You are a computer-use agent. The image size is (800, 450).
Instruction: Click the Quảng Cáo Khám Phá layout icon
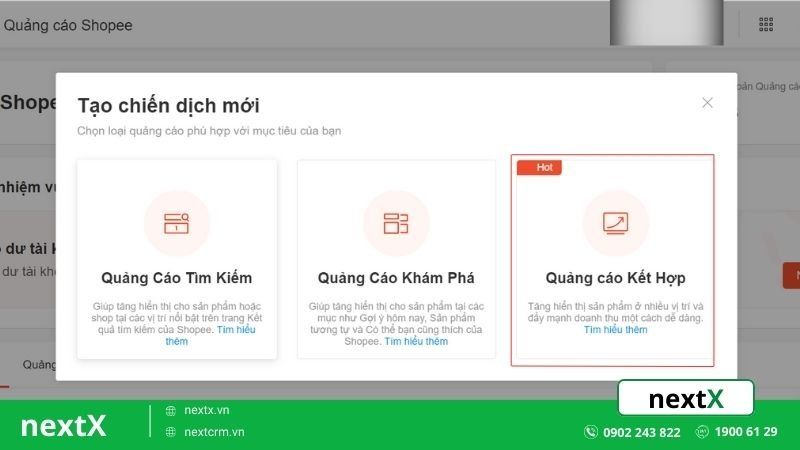[x=396, y=223]
